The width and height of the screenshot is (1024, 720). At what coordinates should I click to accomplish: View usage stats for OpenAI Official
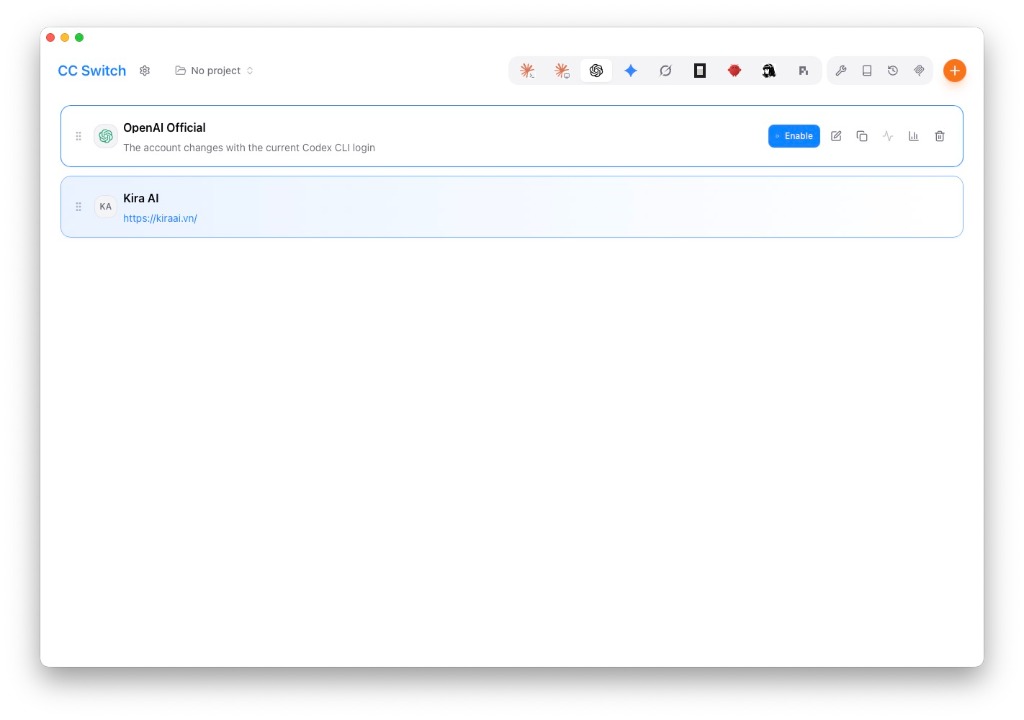coord(914,136)
